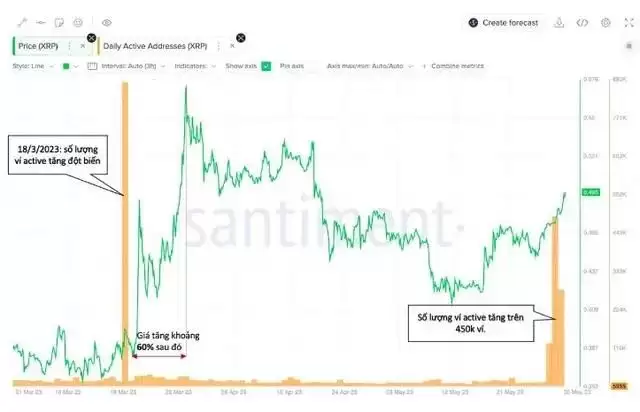Click the Create forecast button
The width and height of the screenshot is (640, 412).
coord(504,22)
